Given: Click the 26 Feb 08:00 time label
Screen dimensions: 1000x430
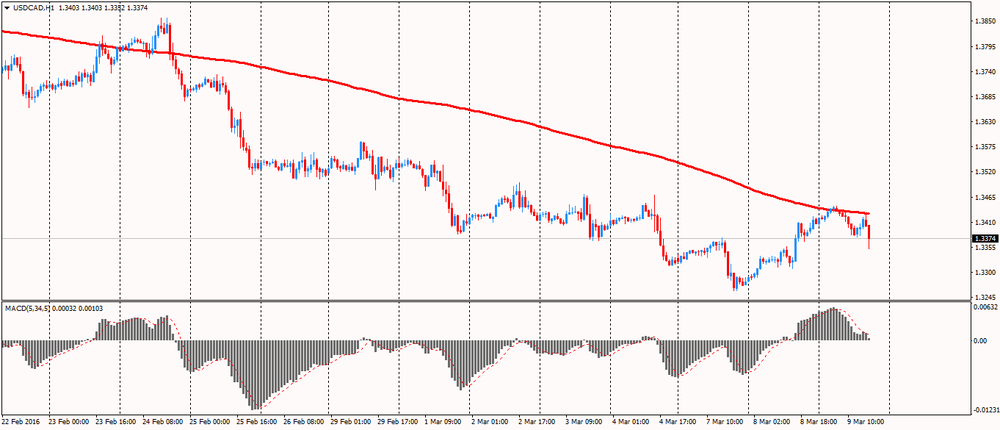Looking at the screenshot, I should (x=304, y=422).
